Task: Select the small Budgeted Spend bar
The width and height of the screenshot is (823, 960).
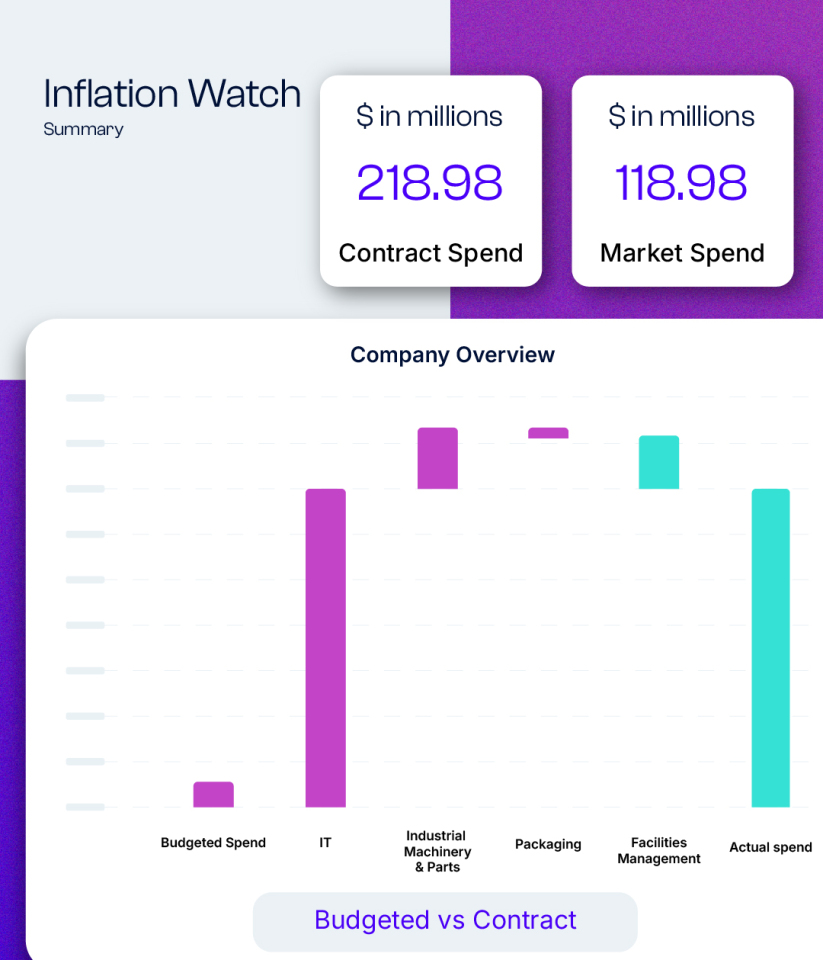Action: [x=213, y=794]
